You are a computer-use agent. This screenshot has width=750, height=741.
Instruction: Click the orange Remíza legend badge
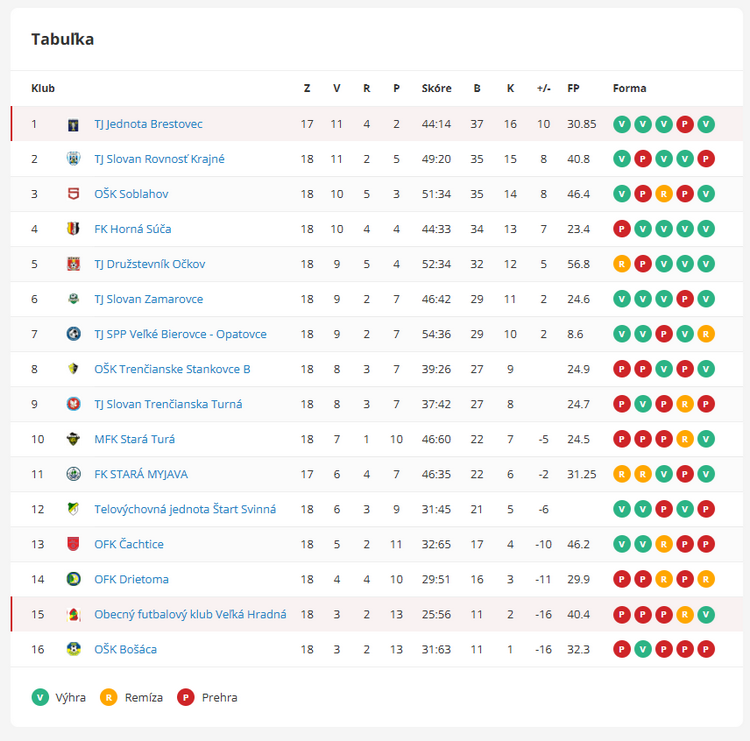[x=109, y=697]
